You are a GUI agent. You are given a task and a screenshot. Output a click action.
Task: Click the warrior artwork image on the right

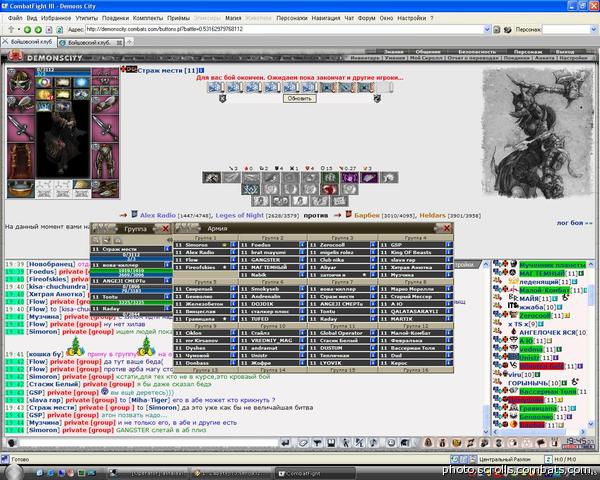(x=538, y=132)
